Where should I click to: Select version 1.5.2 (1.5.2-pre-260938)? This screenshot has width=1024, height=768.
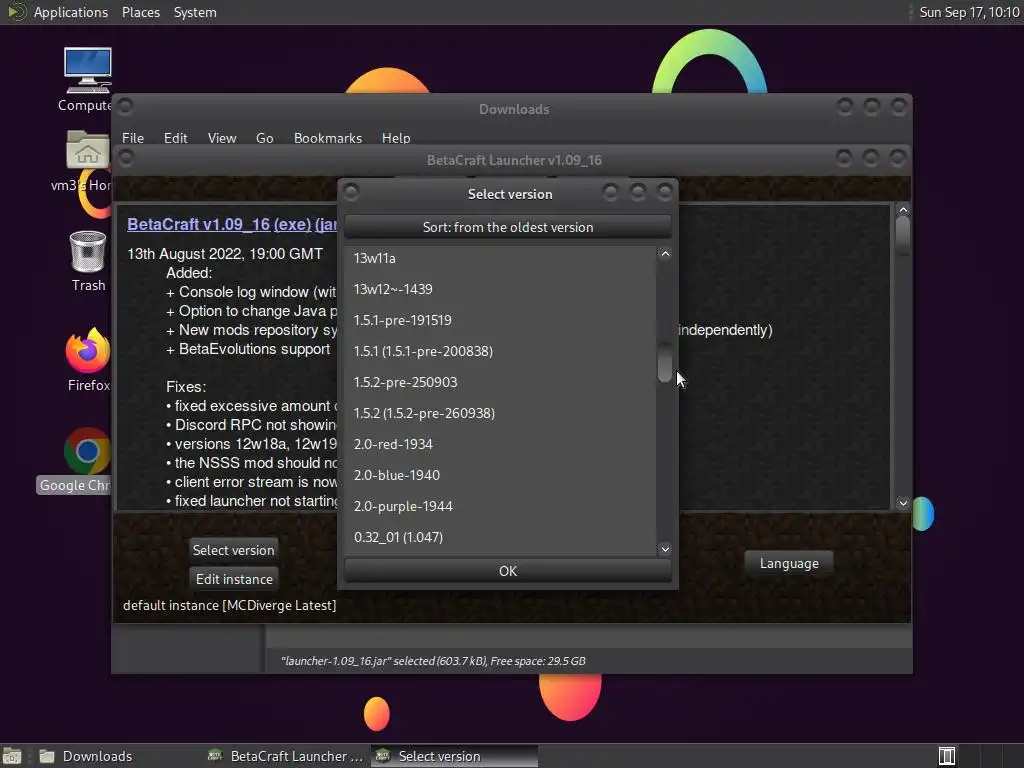pyautogui.click(x=500, y=413)
